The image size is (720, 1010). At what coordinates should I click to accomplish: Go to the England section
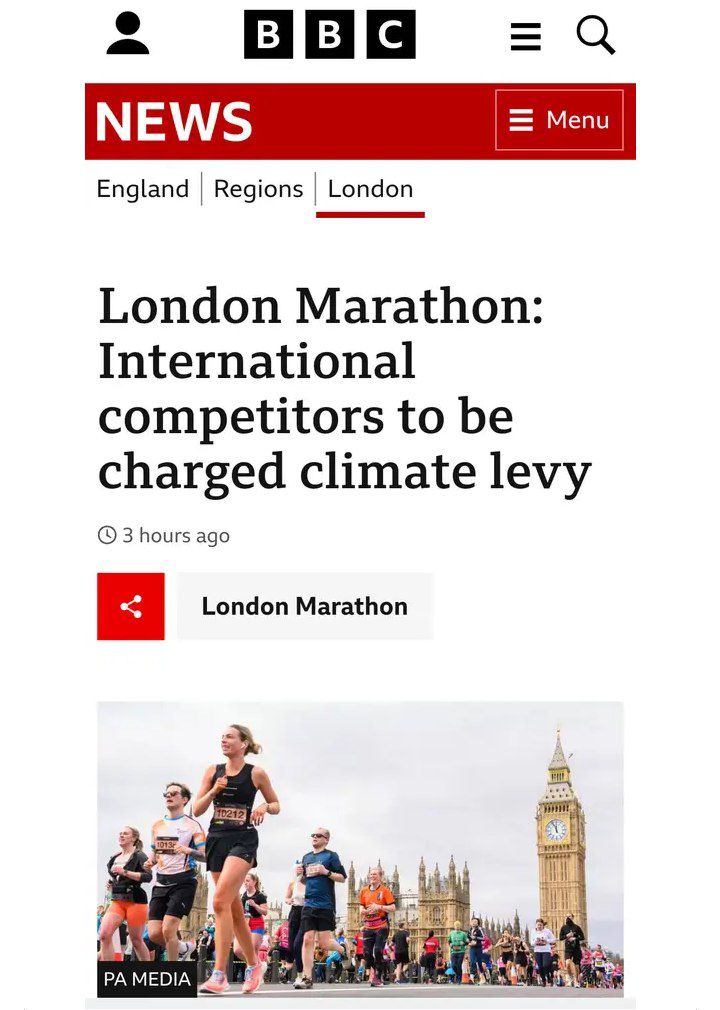[x=142, y=189]
